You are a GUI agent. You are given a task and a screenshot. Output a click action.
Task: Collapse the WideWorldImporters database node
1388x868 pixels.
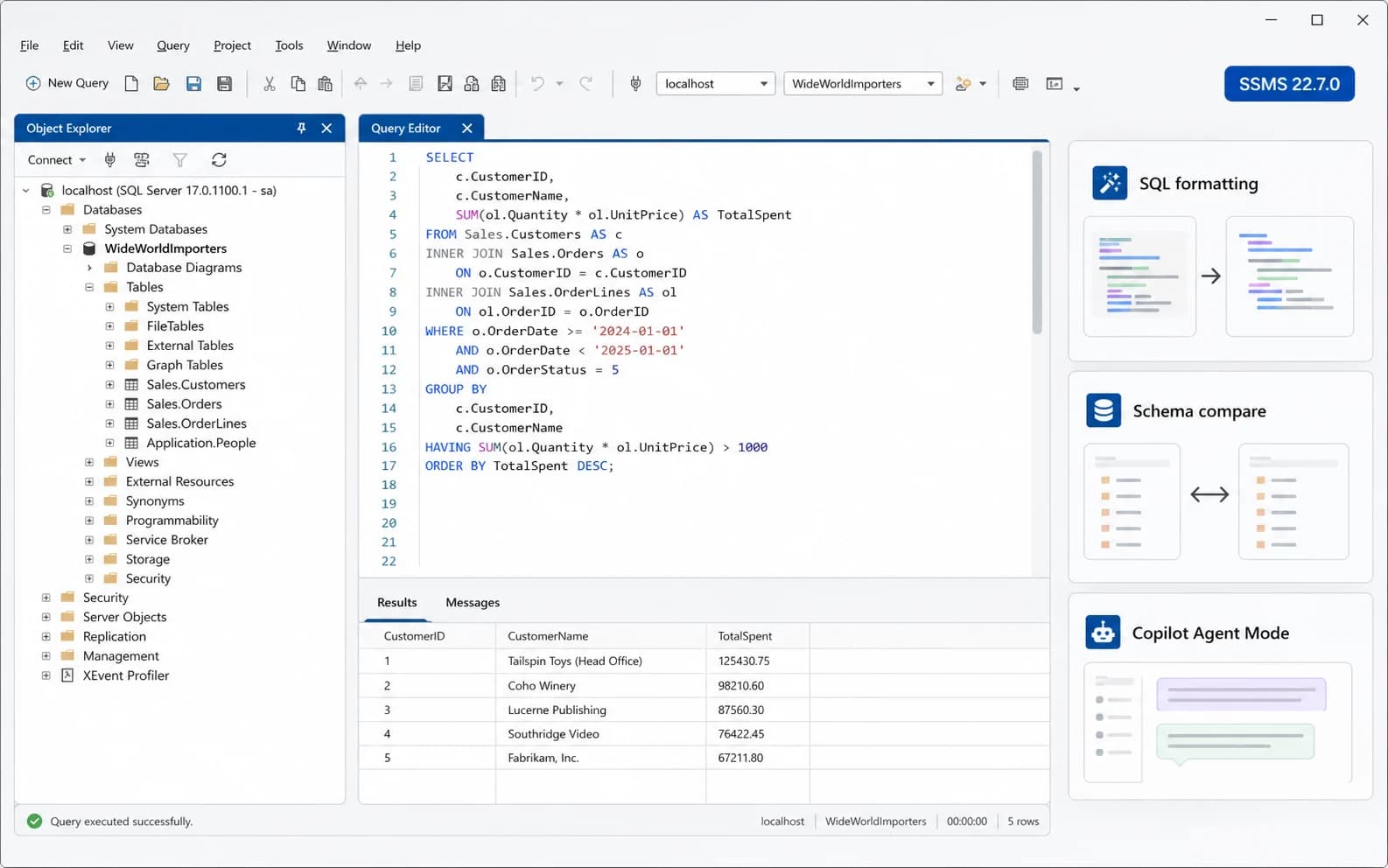(67, 248)
